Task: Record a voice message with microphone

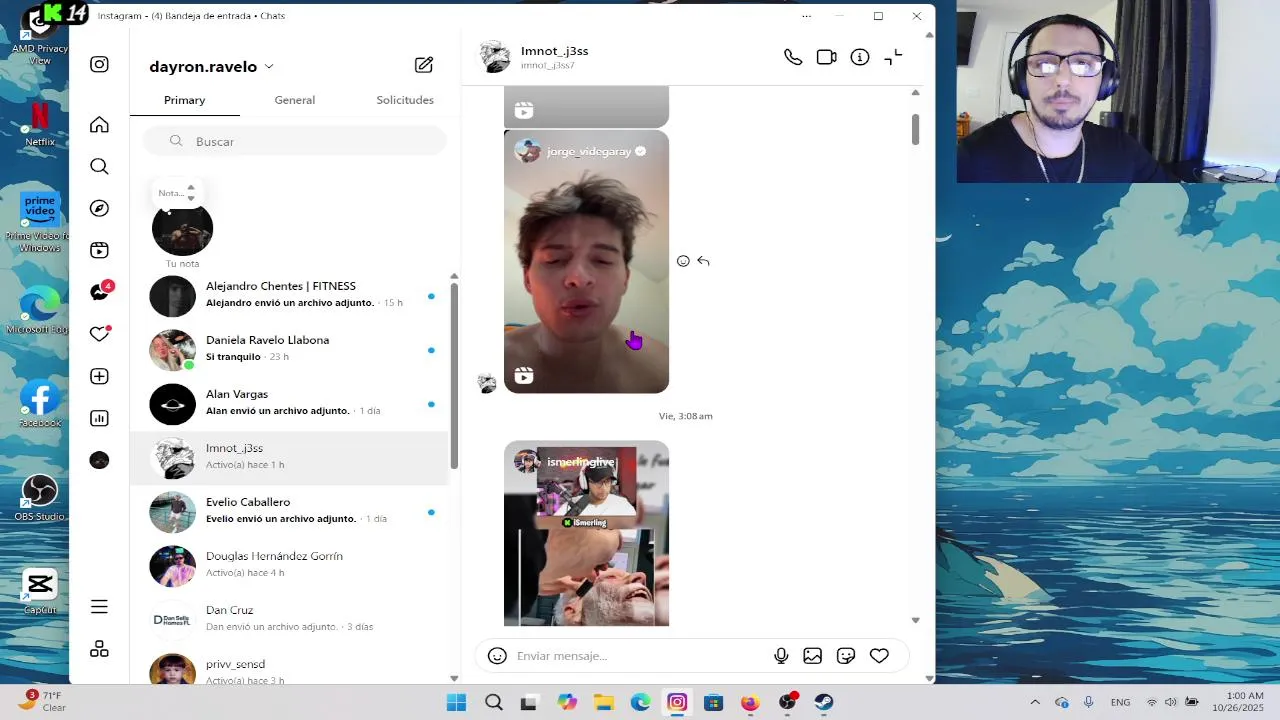Action: coord(781,656)
